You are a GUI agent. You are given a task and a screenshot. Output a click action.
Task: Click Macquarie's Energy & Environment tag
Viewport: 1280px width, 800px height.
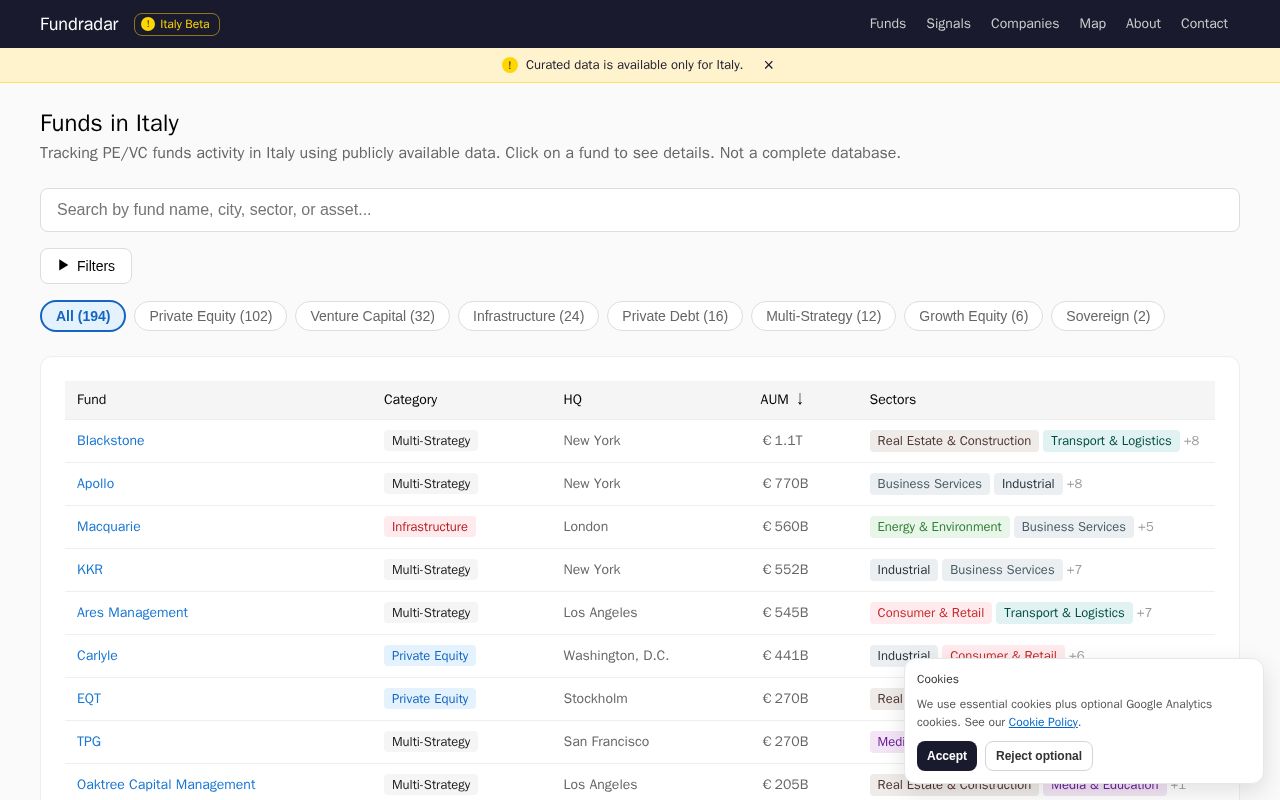pos(939,527)
